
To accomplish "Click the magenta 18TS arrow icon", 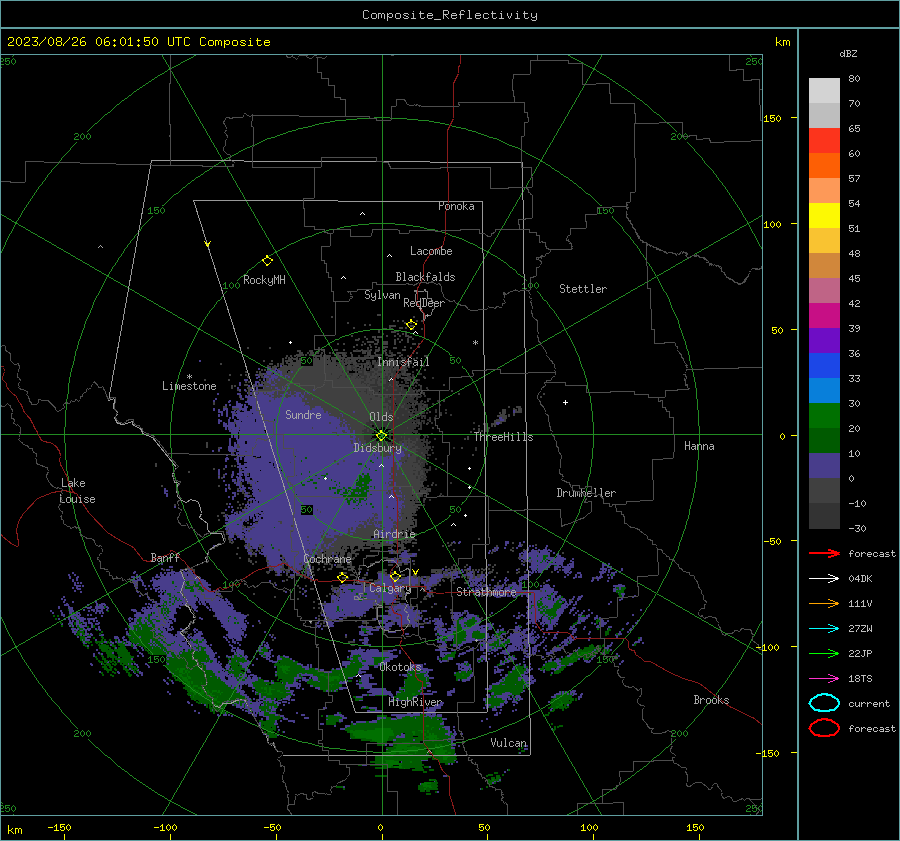I will [x=824, y=679].
